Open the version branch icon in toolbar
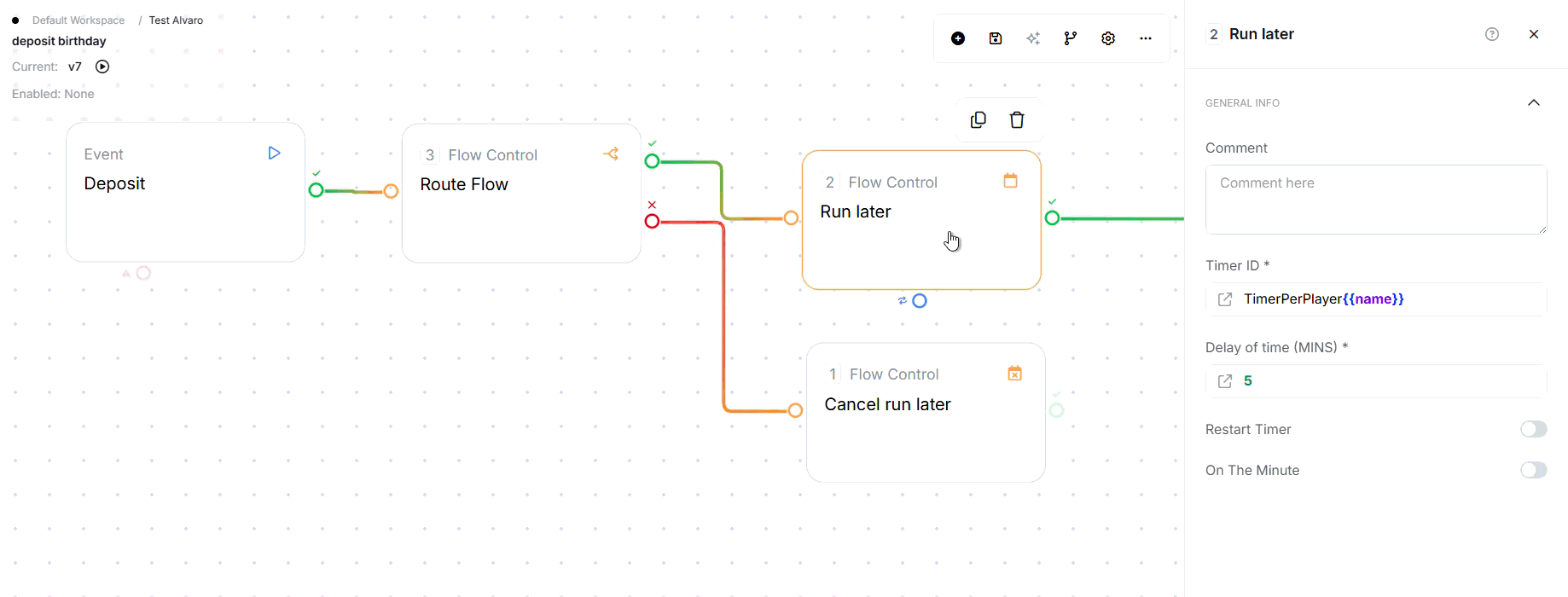The height and width of the screenshot is (597, 1568). tap(1071, 38)
